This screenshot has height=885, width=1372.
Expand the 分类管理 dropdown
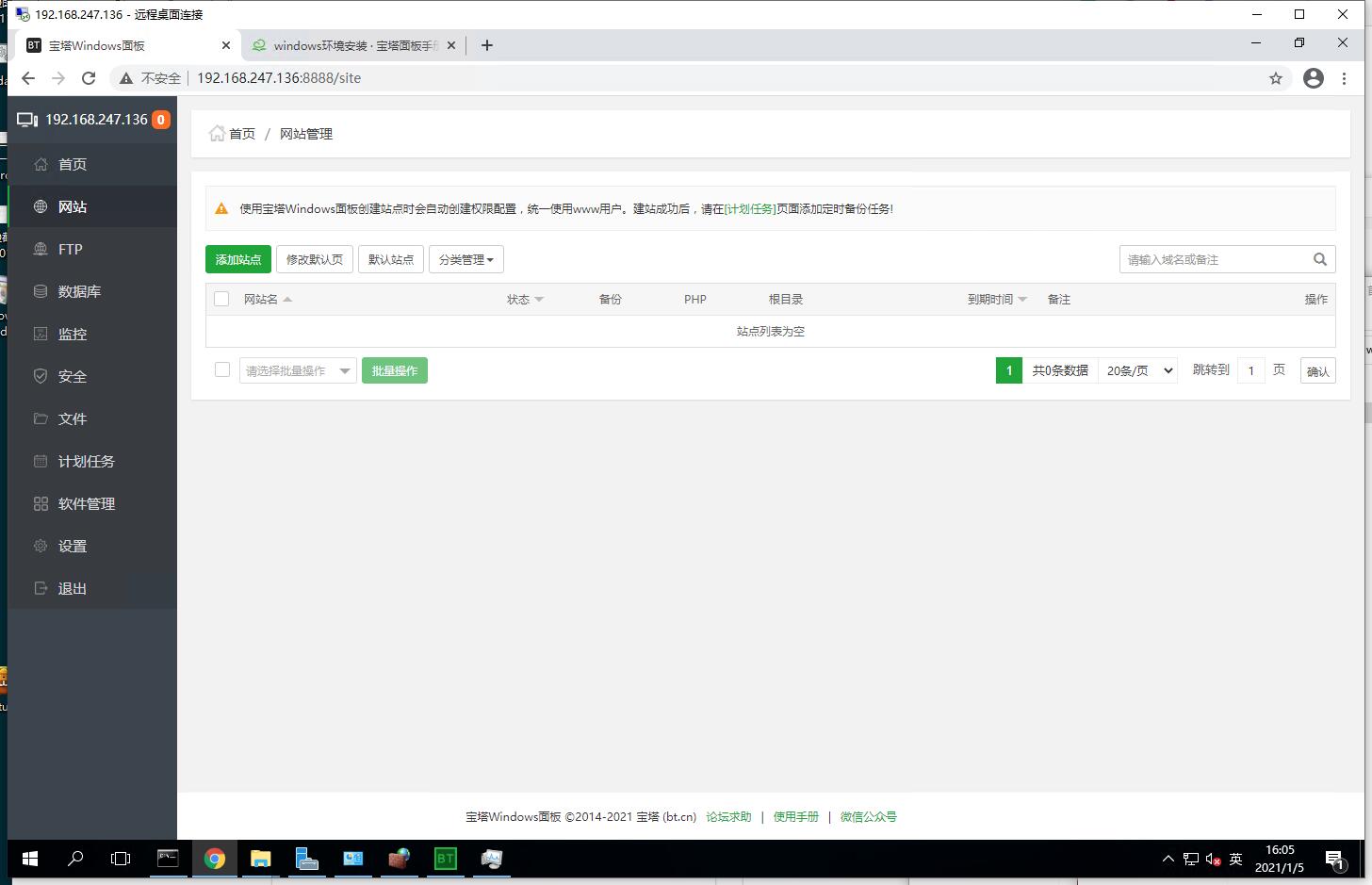[466, 259]
